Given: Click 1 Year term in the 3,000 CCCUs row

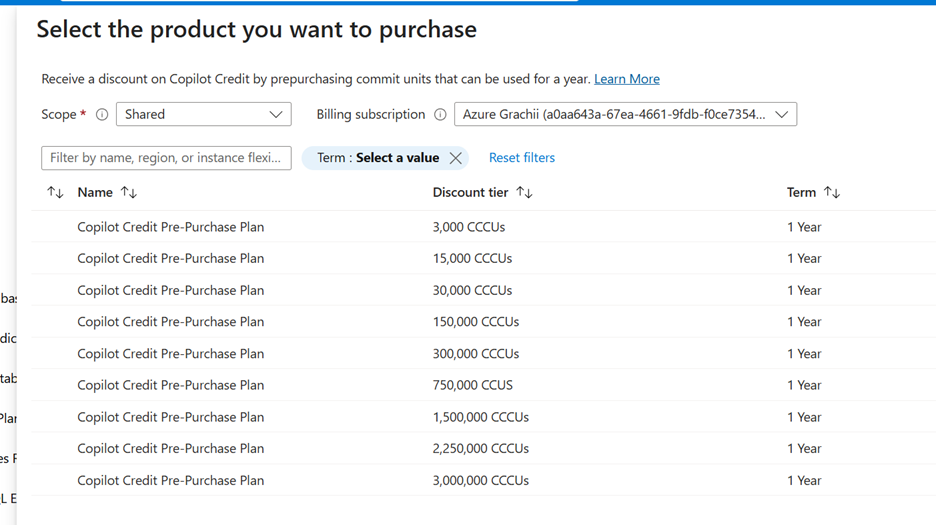Looking at the screenshot, I should [804, 227].
